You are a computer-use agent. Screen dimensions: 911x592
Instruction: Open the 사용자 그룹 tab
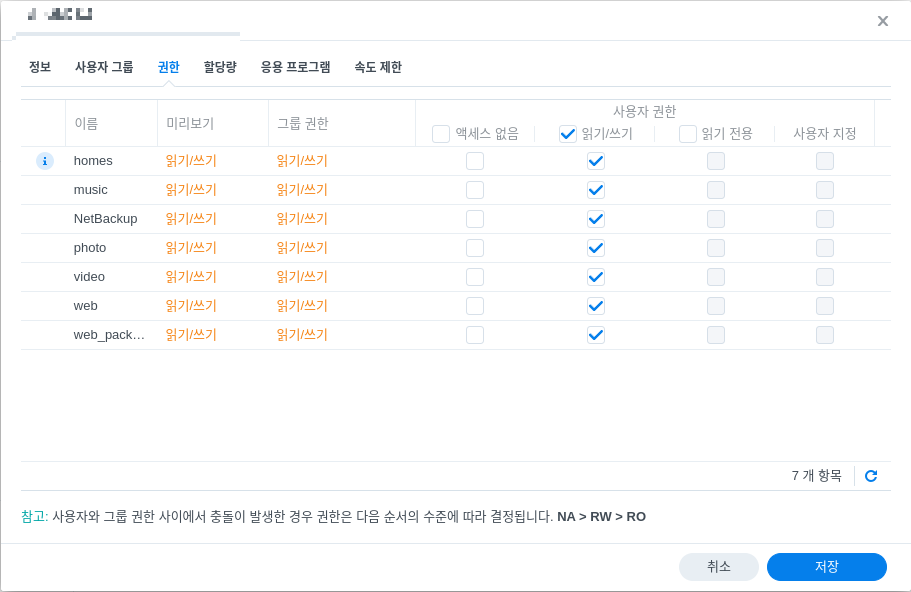click(104, 67)
